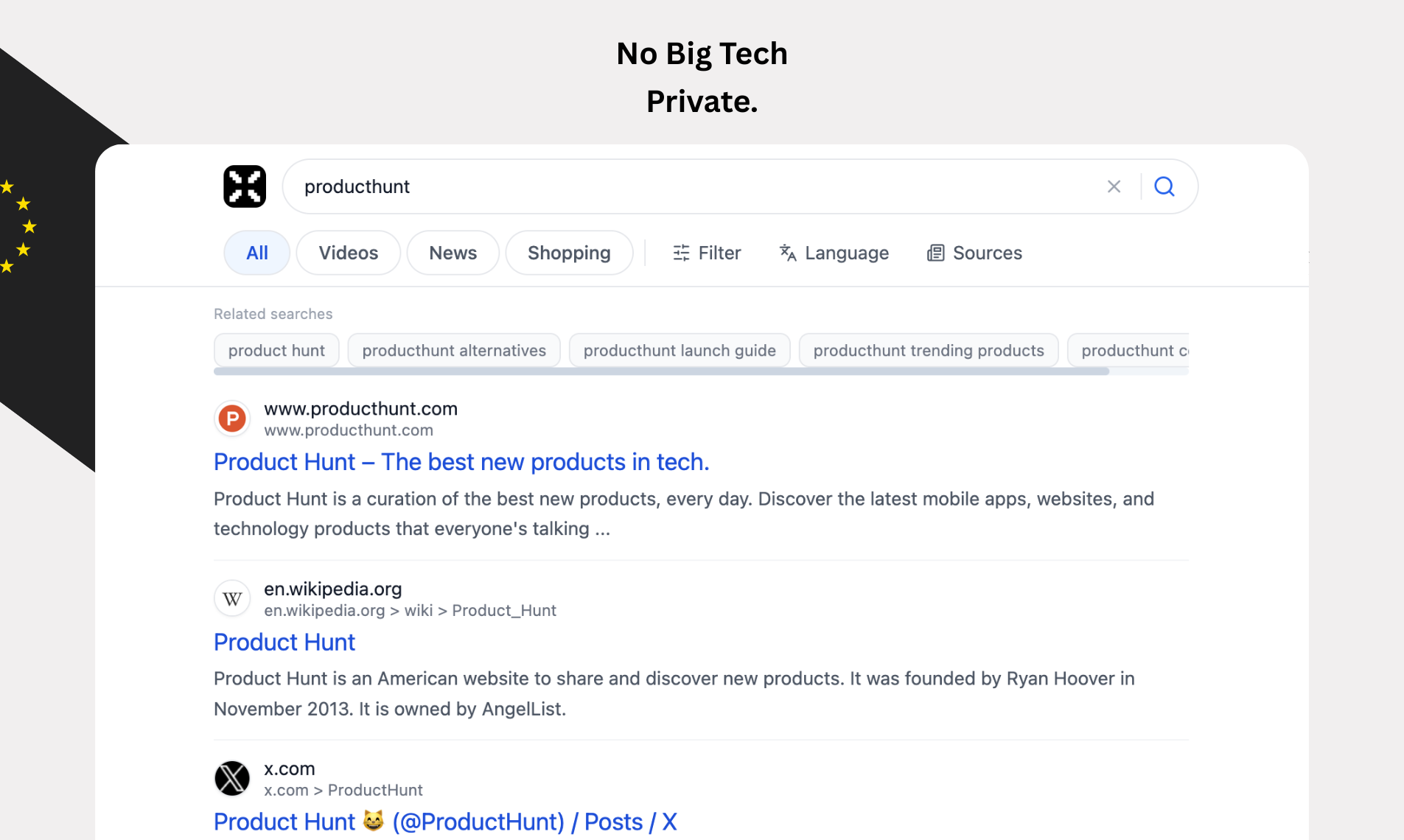Search for 'producthunt alternatives'

(x=454, y=350)
